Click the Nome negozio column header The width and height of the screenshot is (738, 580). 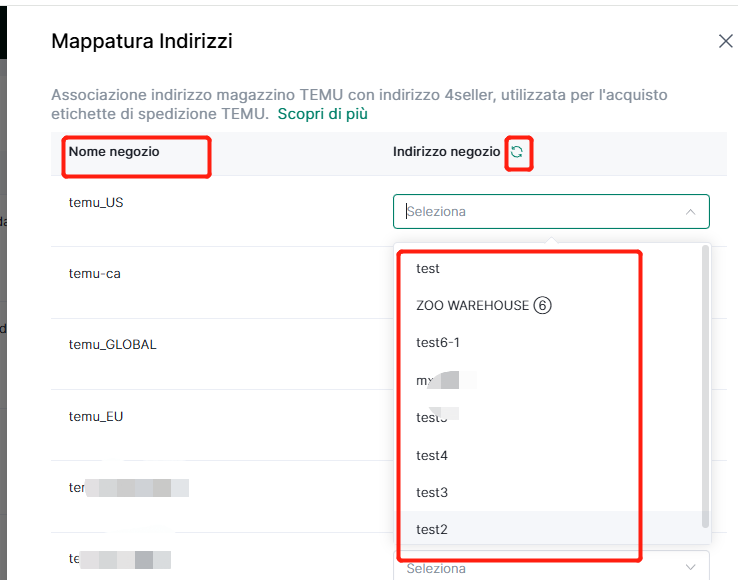[114, 152]
